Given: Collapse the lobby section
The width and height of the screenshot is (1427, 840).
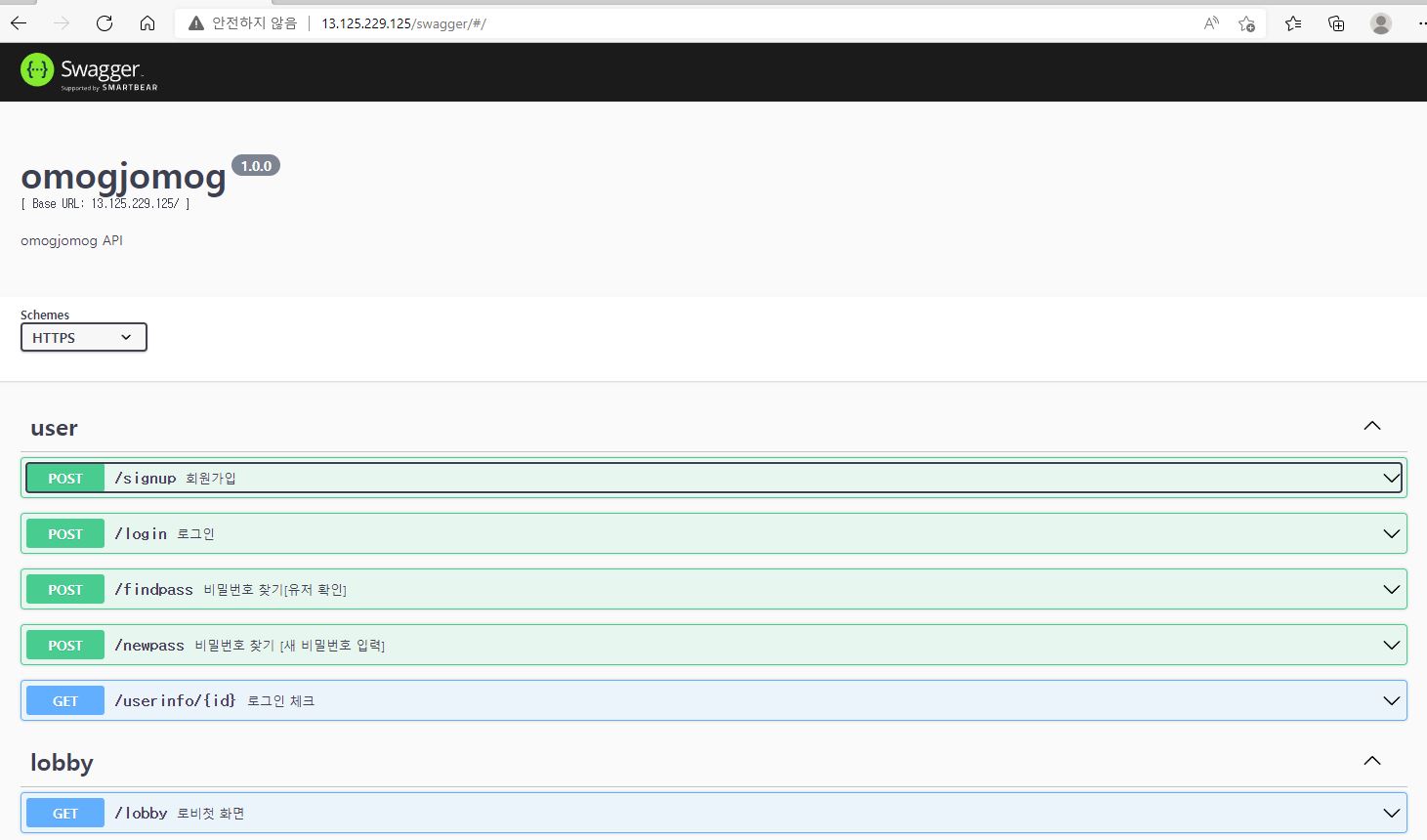Looking at the screenshot, I should (x=1371, y=760).
